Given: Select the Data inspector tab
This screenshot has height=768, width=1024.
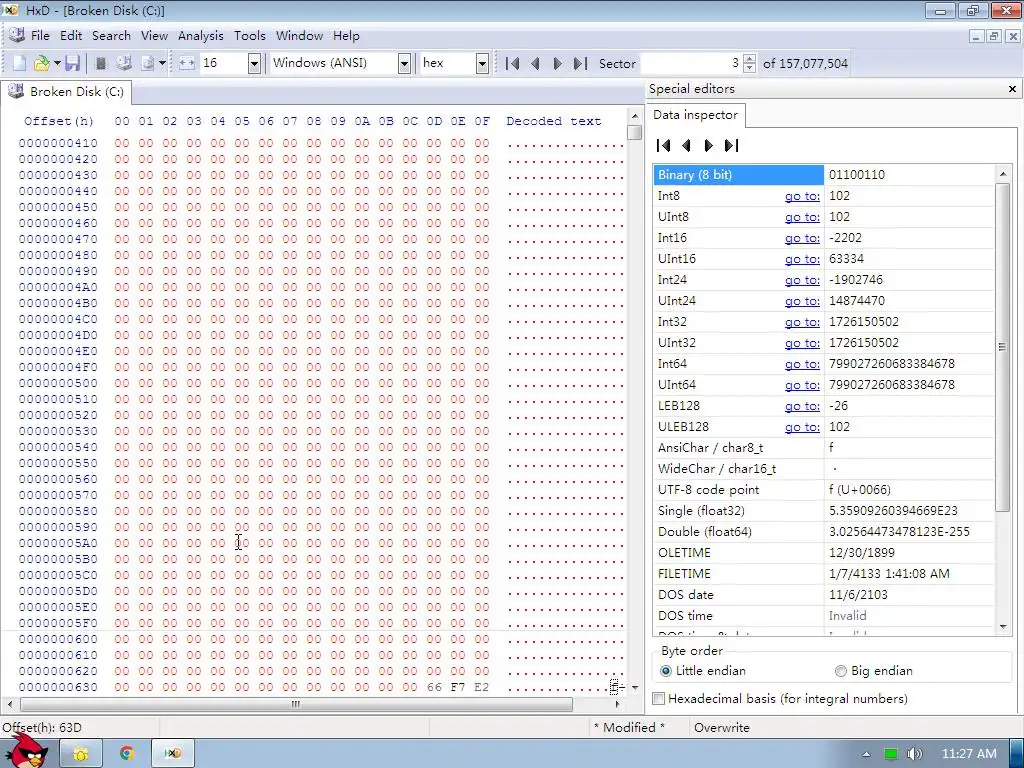Looking at the screenshot, I should (x=696, y=115).
